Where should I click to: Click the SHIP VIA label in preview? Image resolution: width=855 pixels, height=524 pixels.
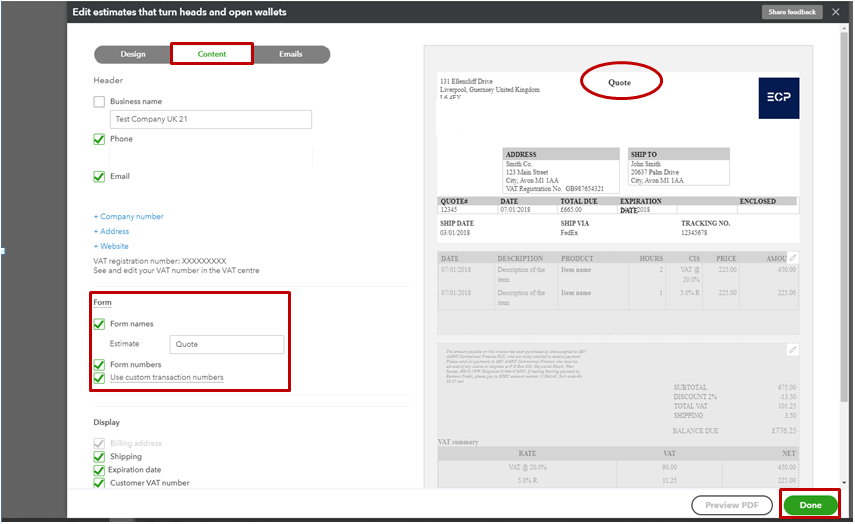575,224
